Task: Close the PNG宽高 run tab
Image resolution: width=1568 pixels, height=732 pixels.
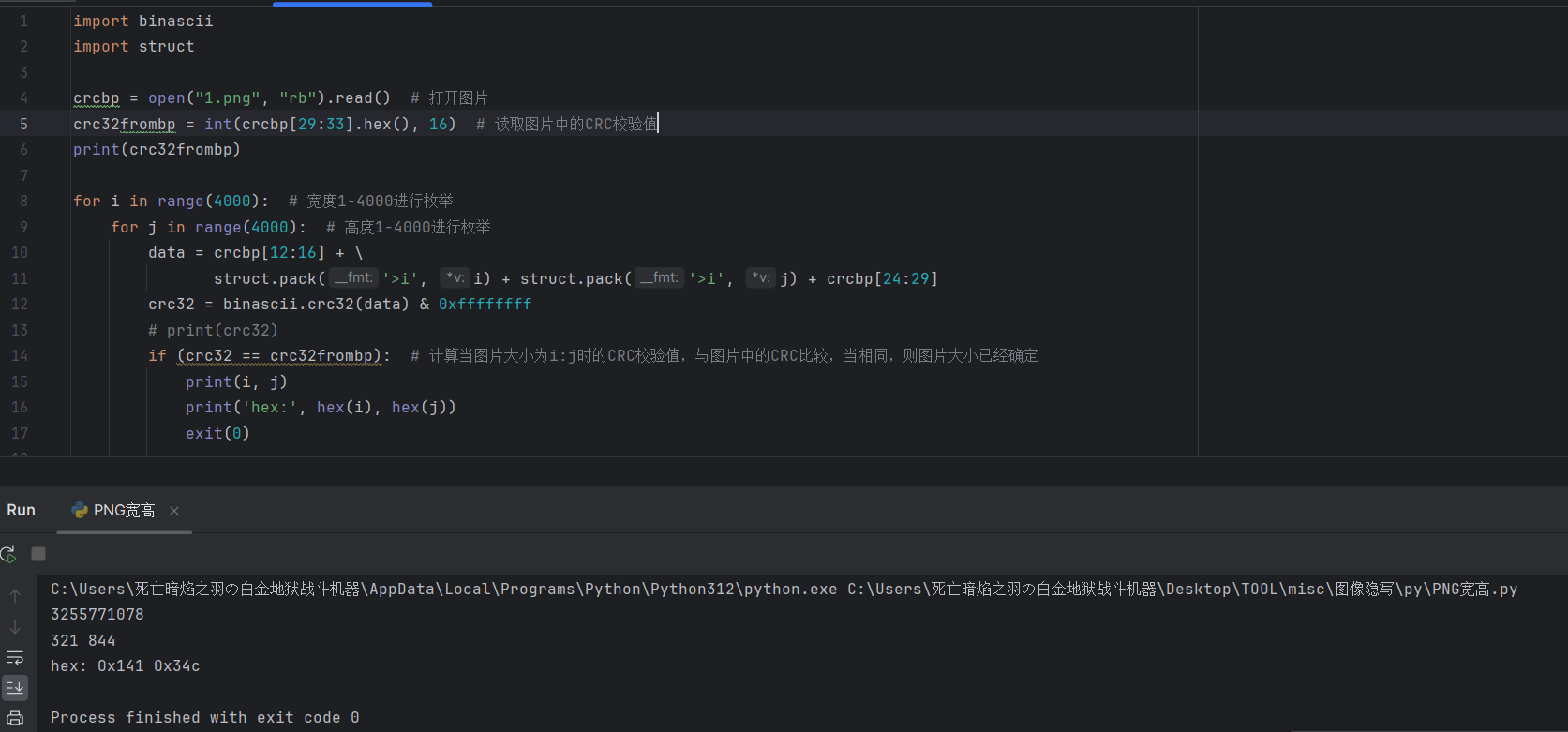Action: [174, 511]
